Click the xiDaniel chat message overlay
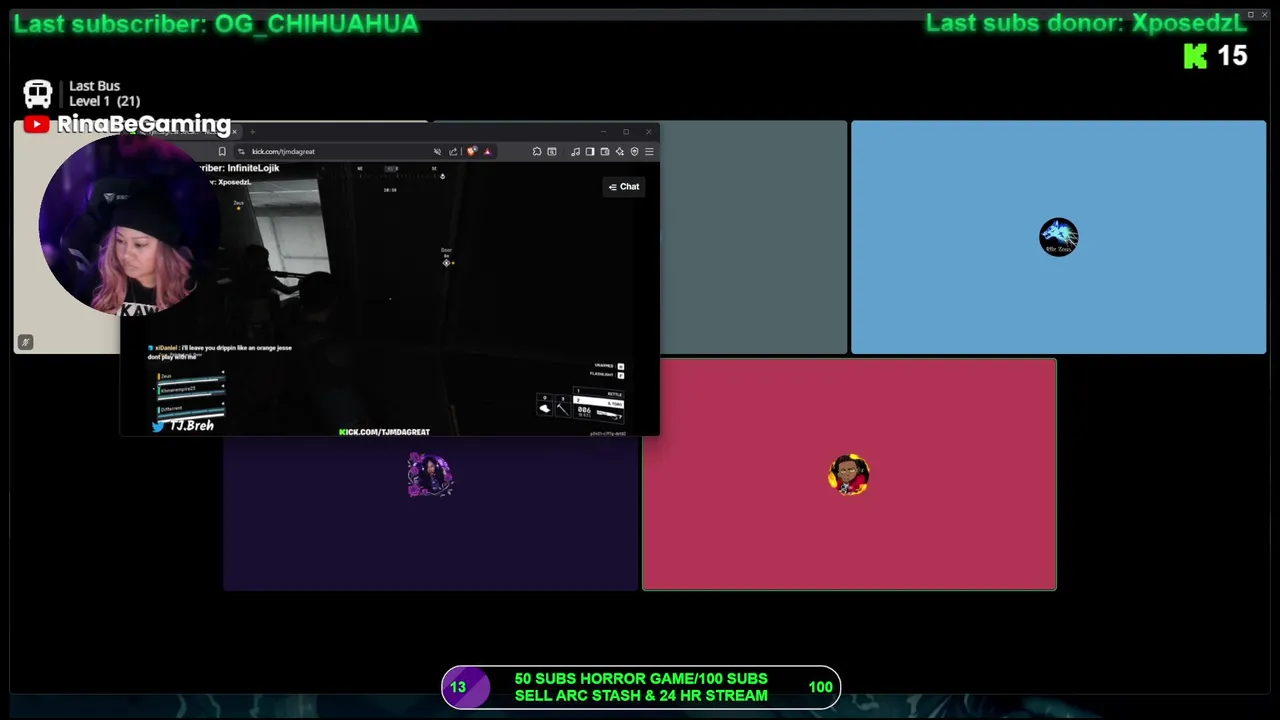1280x720 pixels. coord(220,352)
